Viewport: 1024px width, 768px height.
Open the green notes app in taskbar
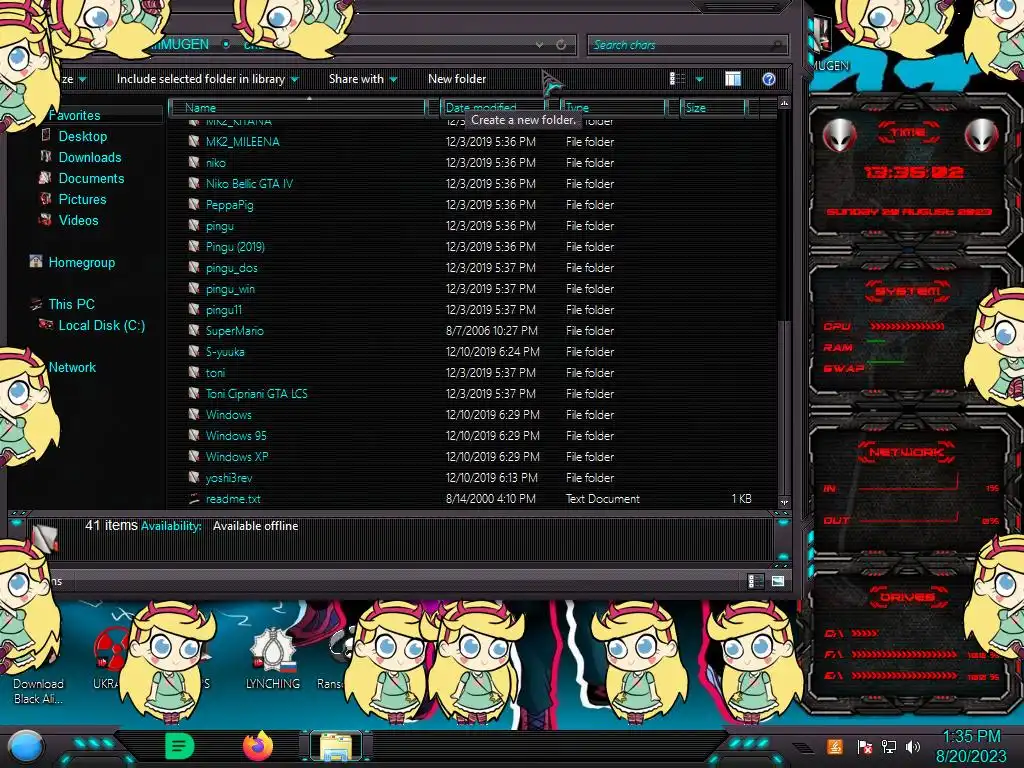tap(179, 746)
